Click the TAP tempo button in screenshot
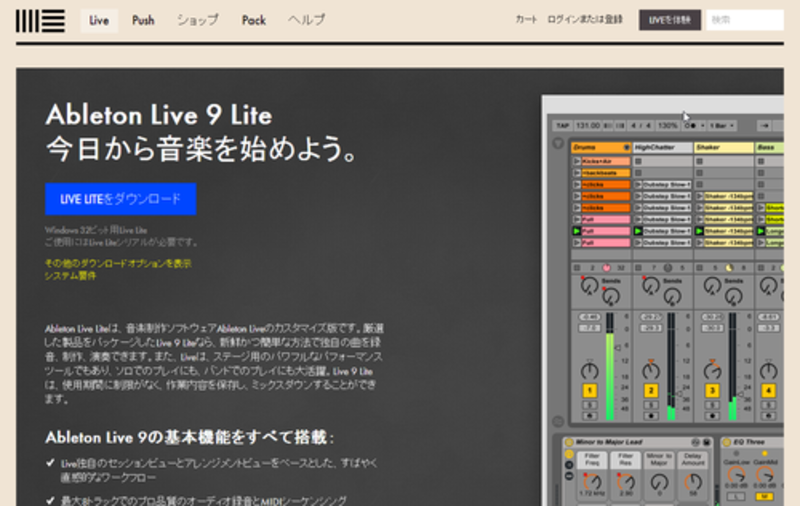 pyautogui.click(x=562, y=125)
